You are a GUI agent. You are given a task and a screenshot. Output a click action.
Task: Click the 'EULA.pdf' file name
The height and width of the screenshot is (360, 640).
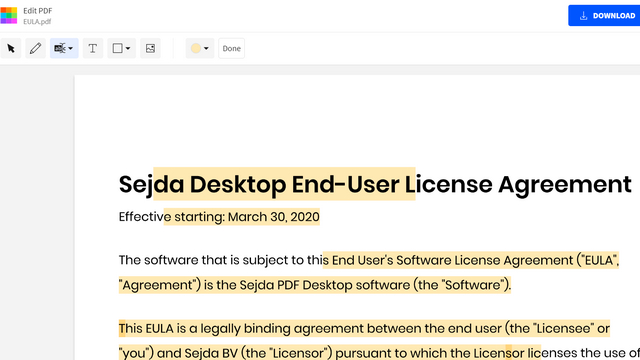click(37, 22)
